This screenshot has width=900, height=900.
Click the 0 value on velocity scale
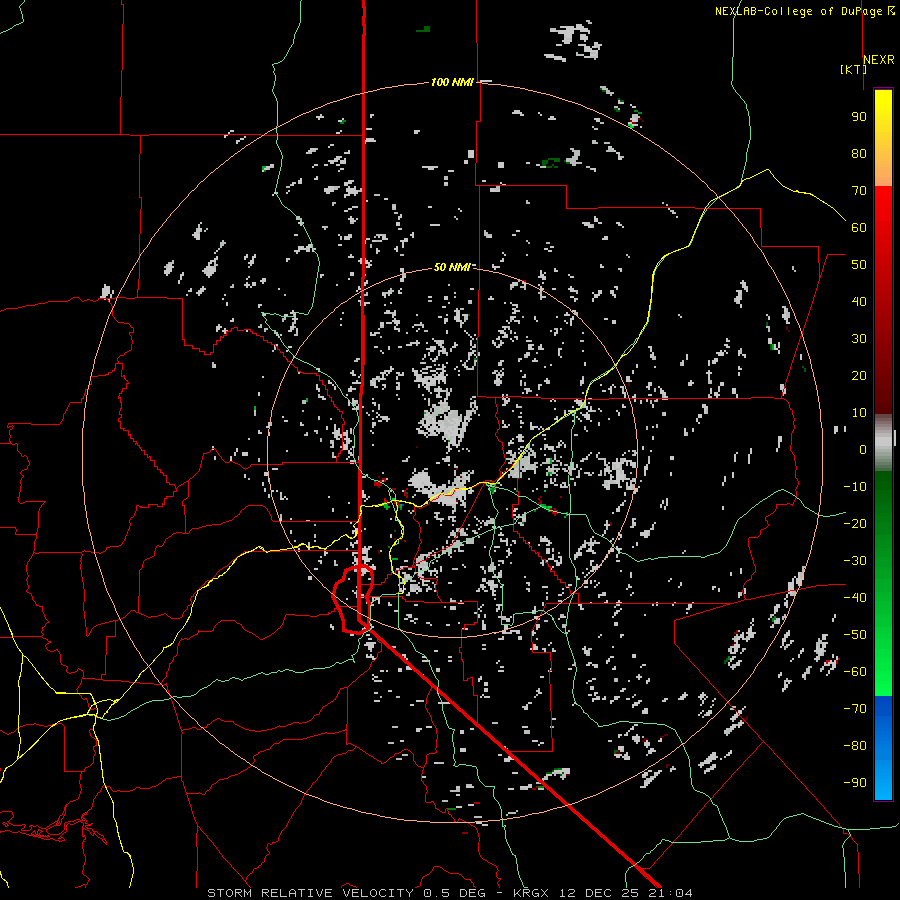(x=863, y=449)
